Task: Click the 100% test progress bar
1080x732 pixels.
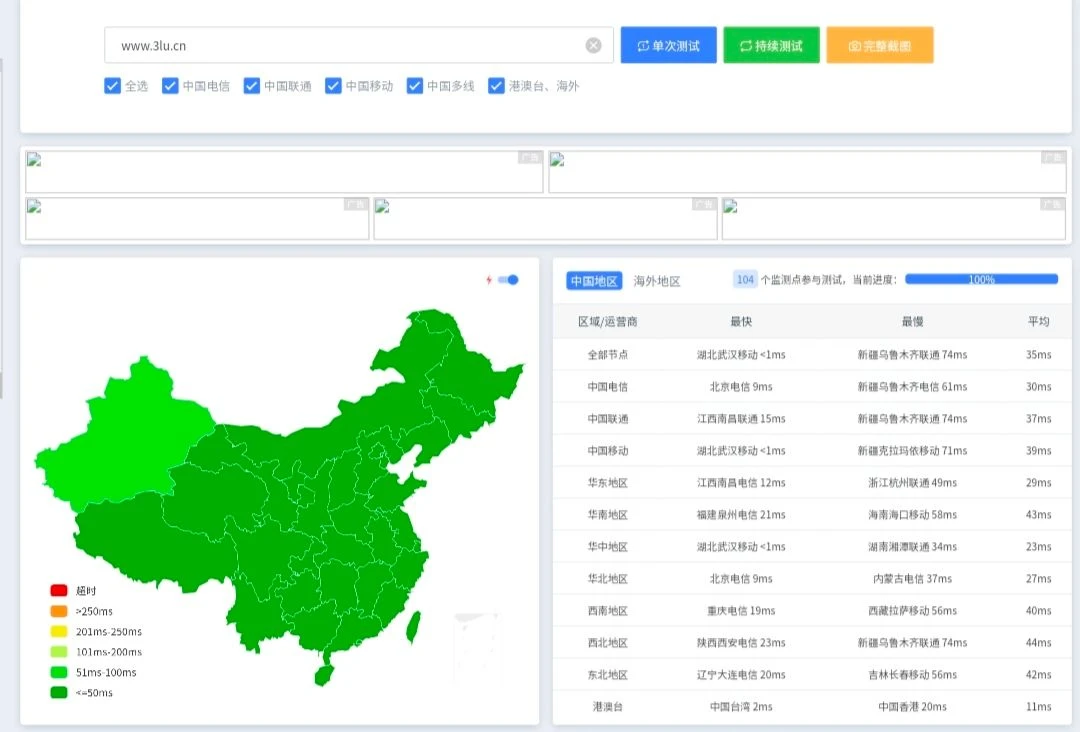Action: (981, 280)
